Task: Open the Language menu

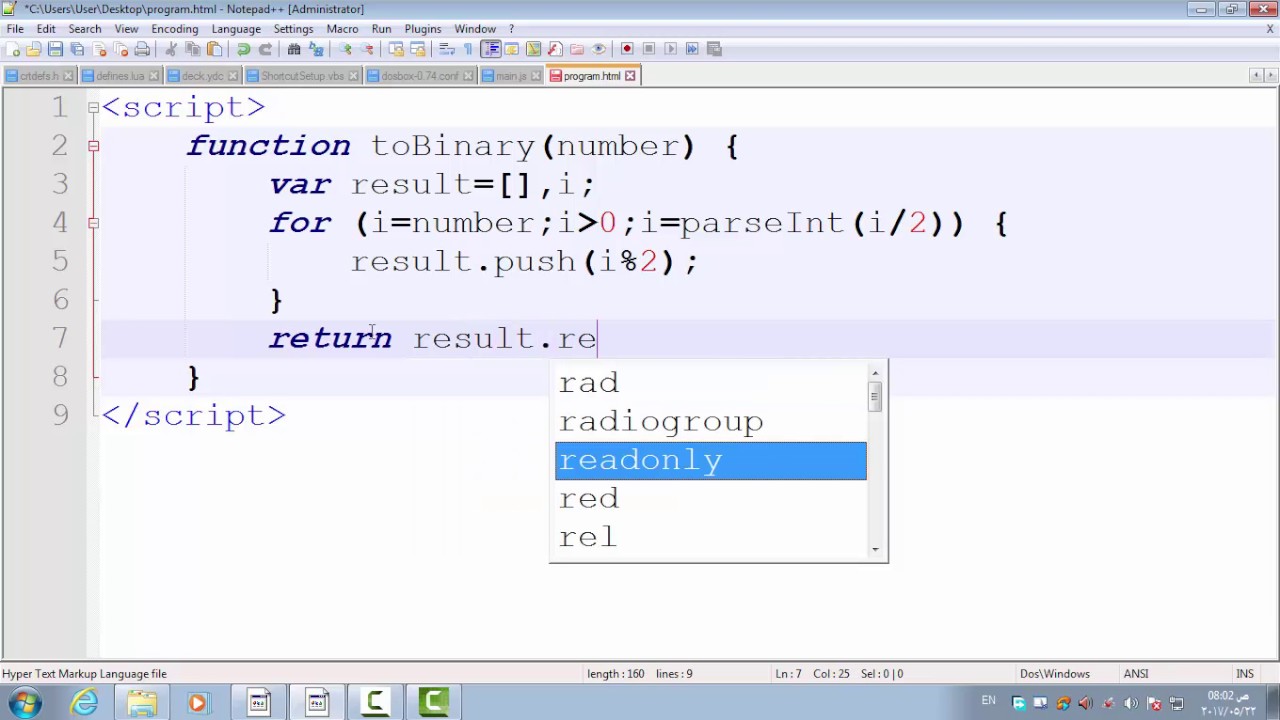Action: click(236, 29)
